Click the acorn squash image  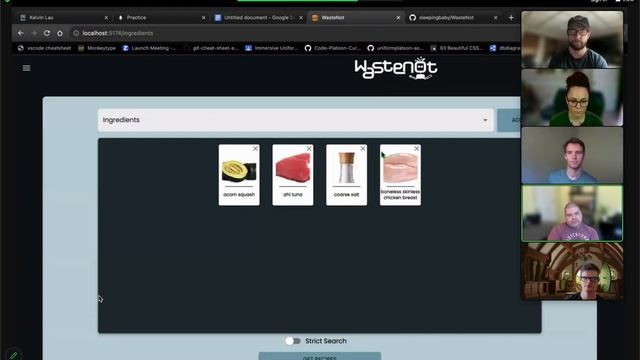[239, 170]
